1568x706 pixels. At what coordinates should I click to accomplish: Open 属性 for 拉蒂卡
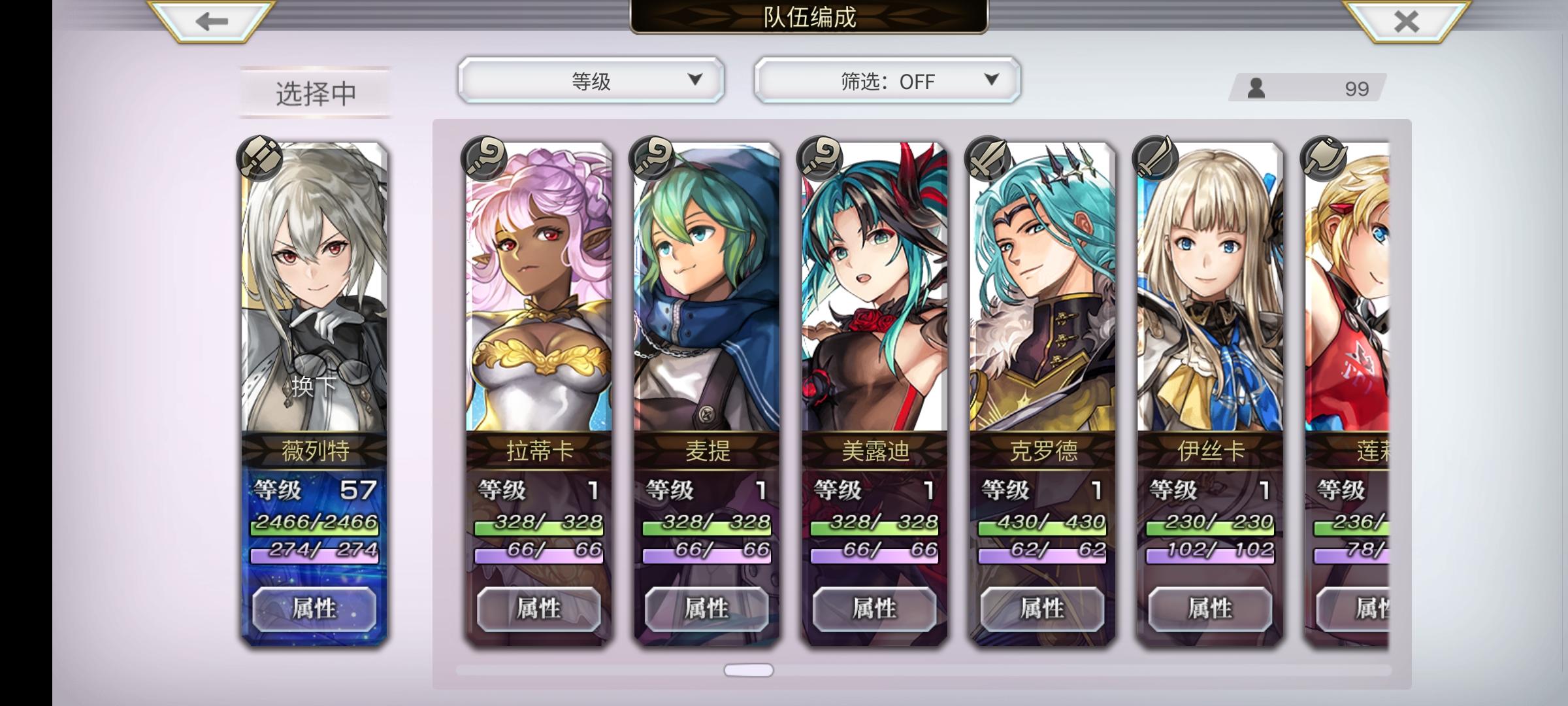539,609
